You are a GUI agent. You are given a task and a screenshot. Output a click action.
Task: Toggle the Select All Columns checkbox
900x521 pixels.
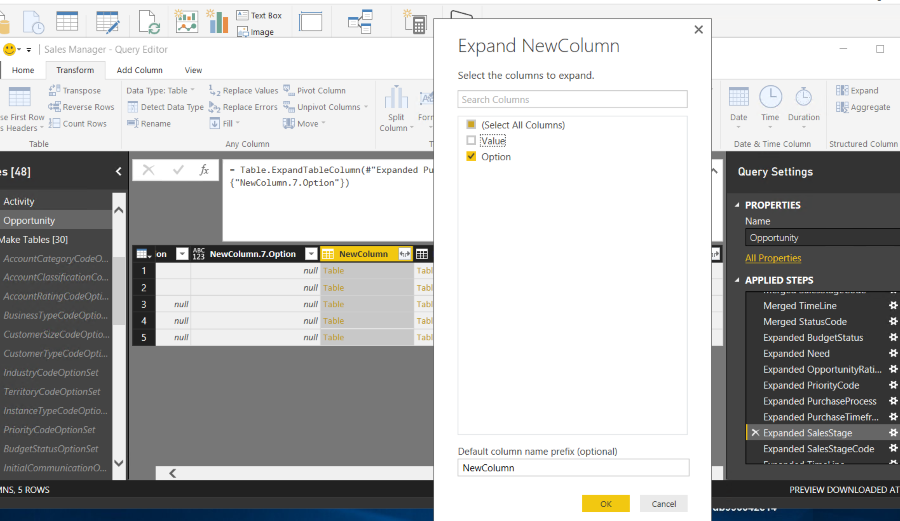tap(471, 125)
